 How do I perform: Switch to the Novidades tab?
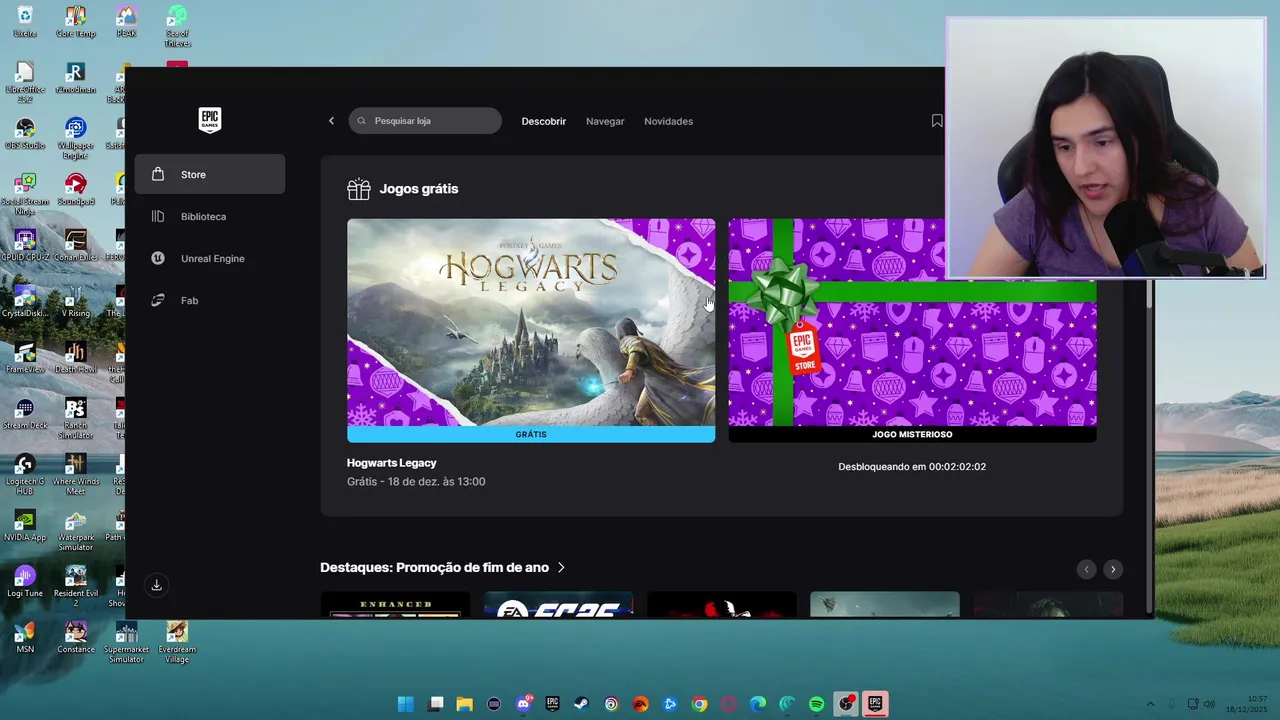pos(668,121)
